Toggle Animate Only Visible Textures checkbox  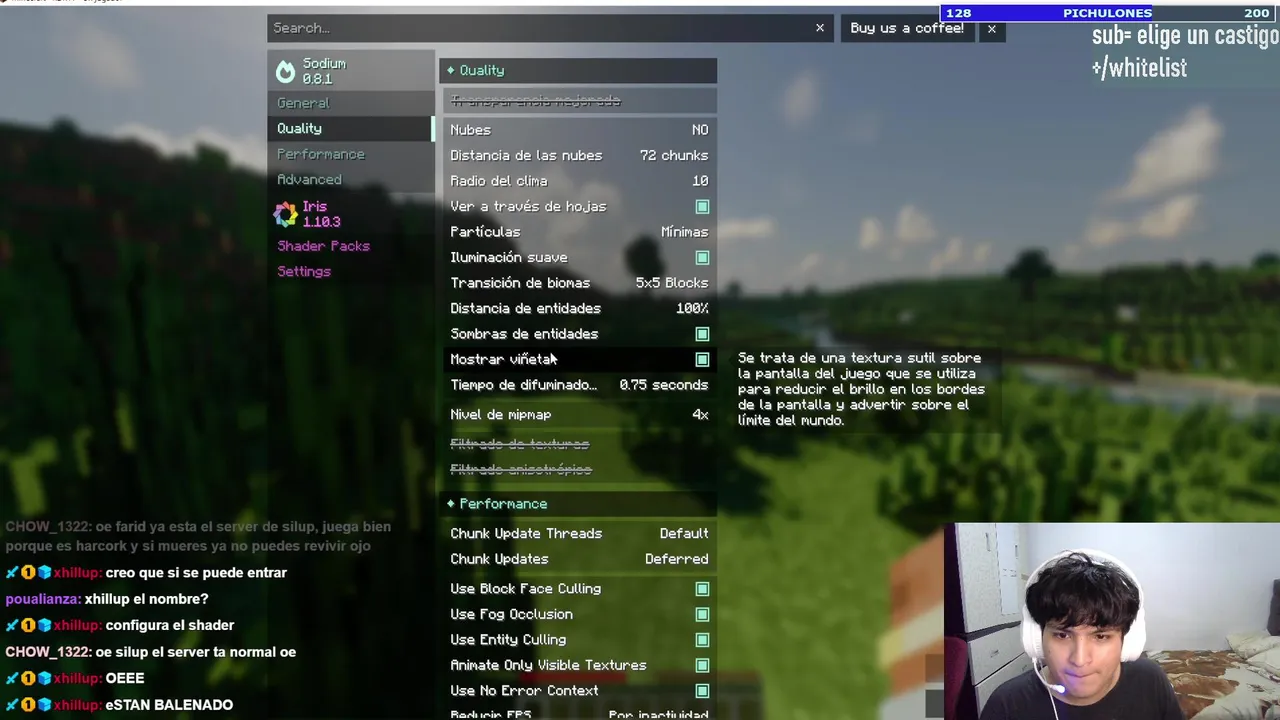click(702, 666)
